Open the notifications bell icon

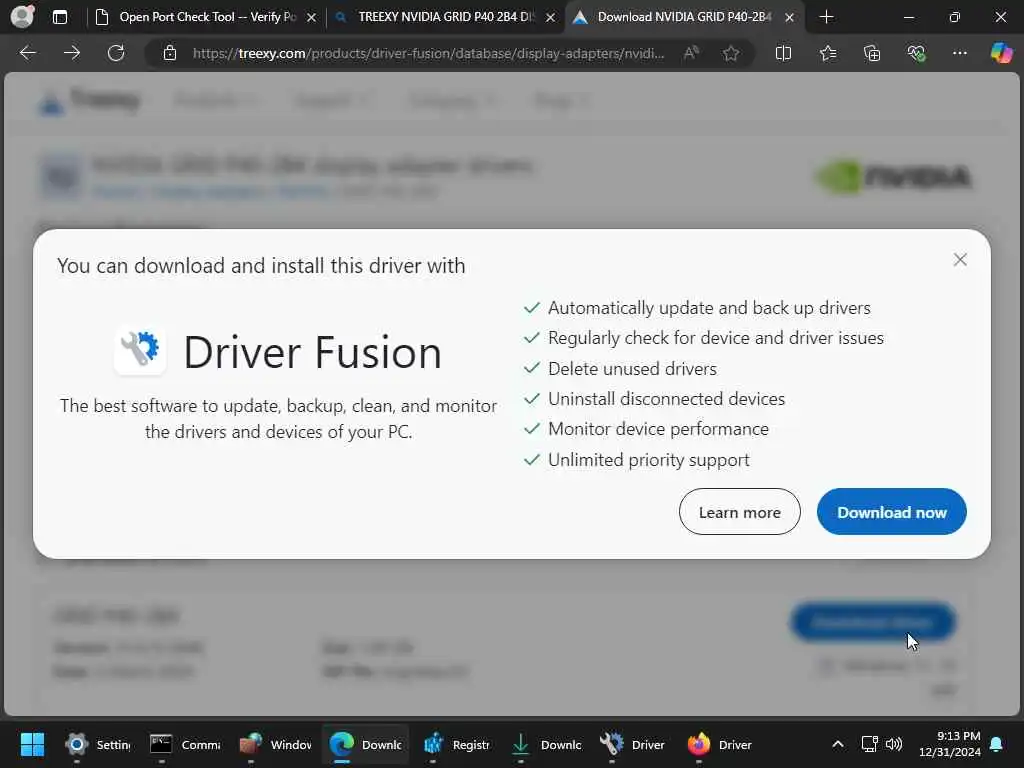pyautogui.click(x=997, y=744)
